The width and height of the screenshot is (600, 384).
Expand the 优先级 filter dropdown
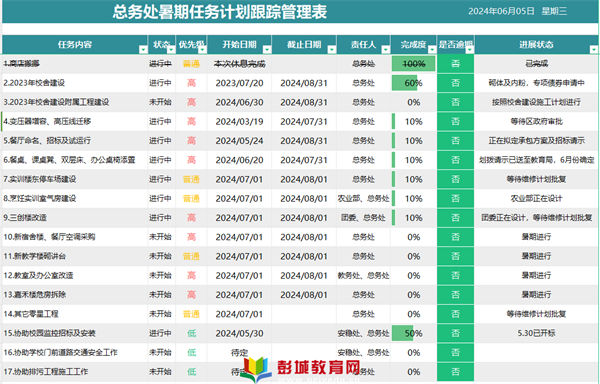pos(202,49)
